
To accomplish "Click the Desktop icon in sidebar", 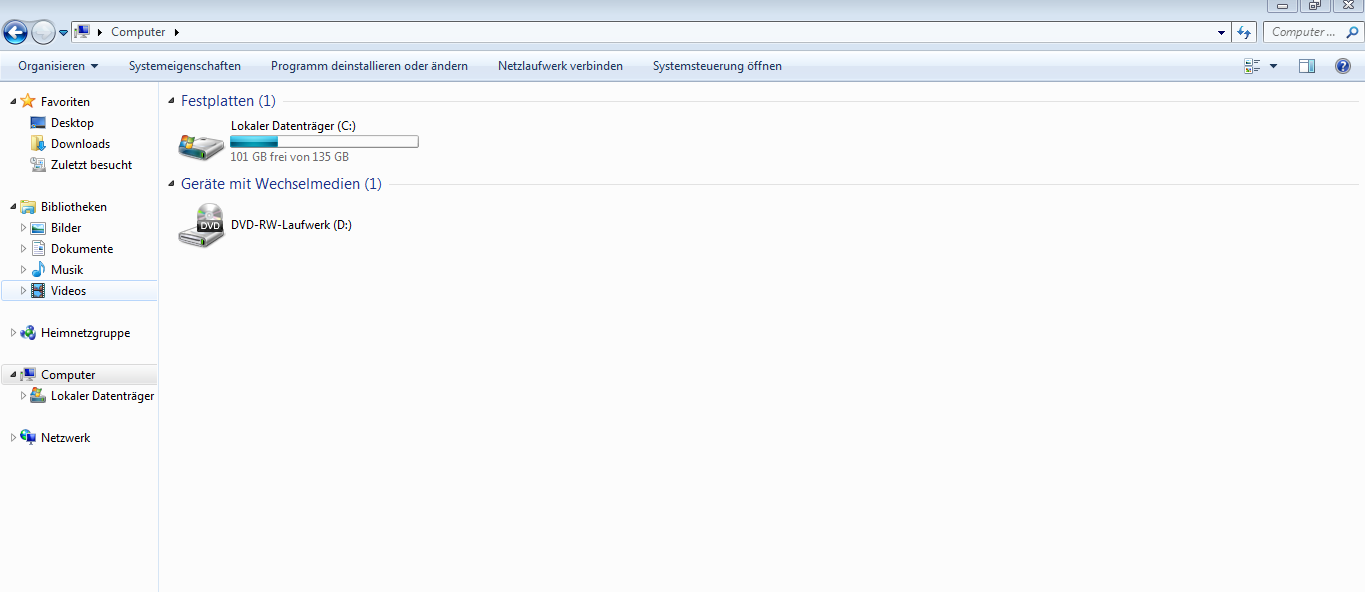I will (x=38, y=123).
